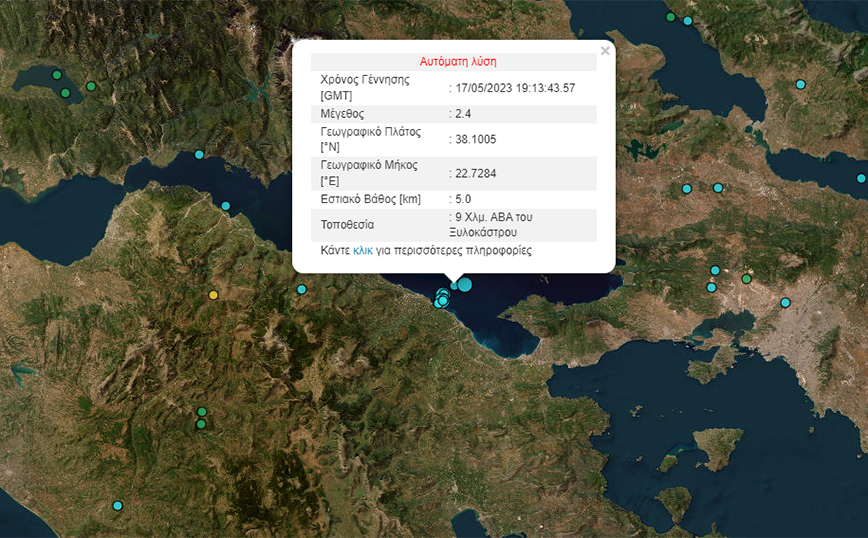Screen dimensions: 868x538
Task: Select the longitude value 22.7284
Action: click(x=475, y=173)
